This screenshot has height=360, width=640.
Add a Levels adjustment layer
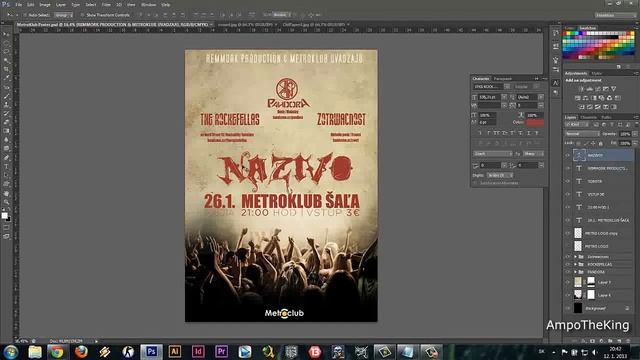coord(590,89)
